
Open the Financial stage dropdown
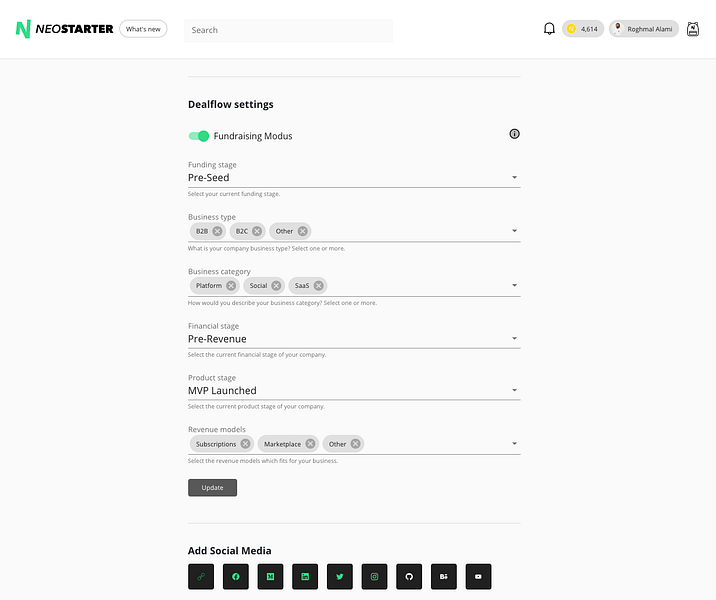point(354,339)
